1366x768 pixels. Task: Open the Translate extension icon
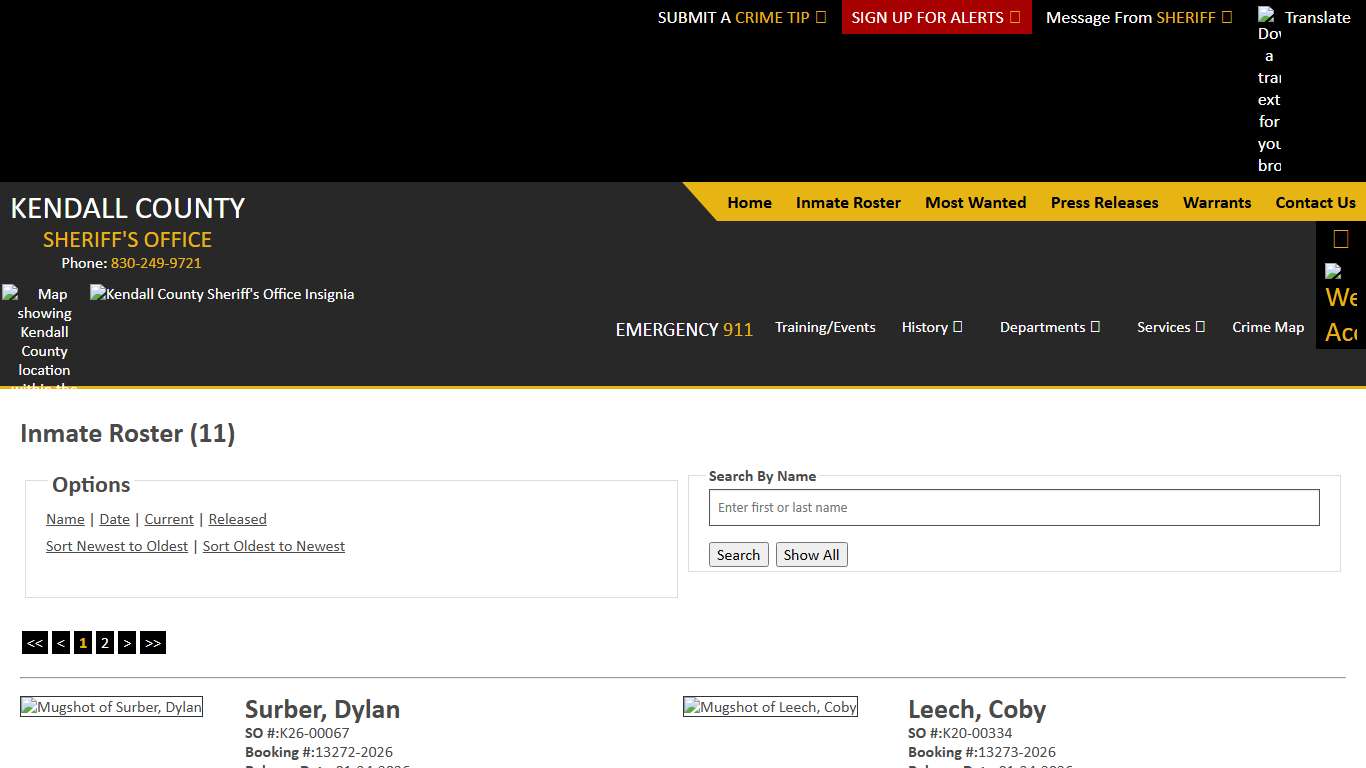pyautogui.click(x=1267, y=17)
